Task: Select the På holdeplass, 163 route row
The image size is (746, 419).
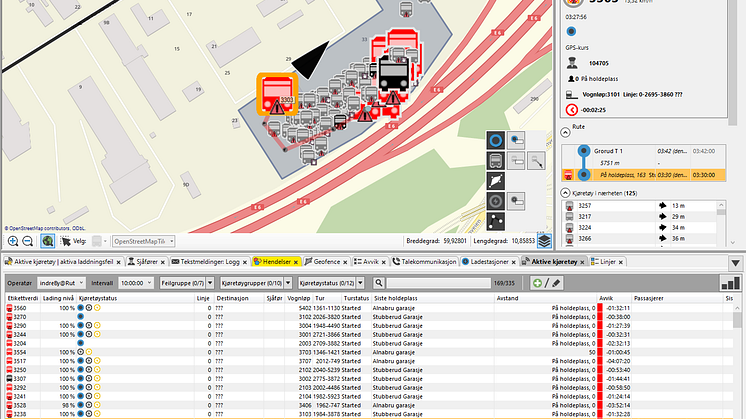Action: point(644,175)
